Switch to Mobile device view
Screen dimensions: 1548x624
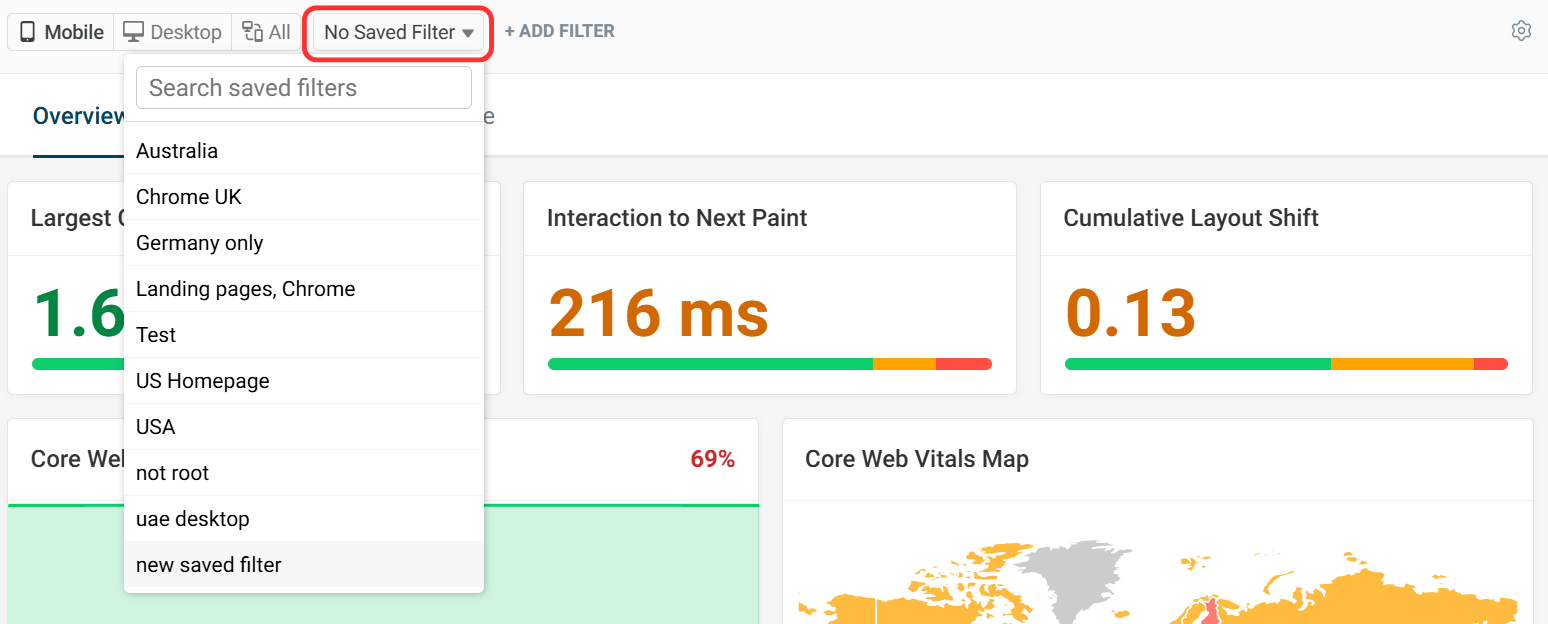coord(61,32)
